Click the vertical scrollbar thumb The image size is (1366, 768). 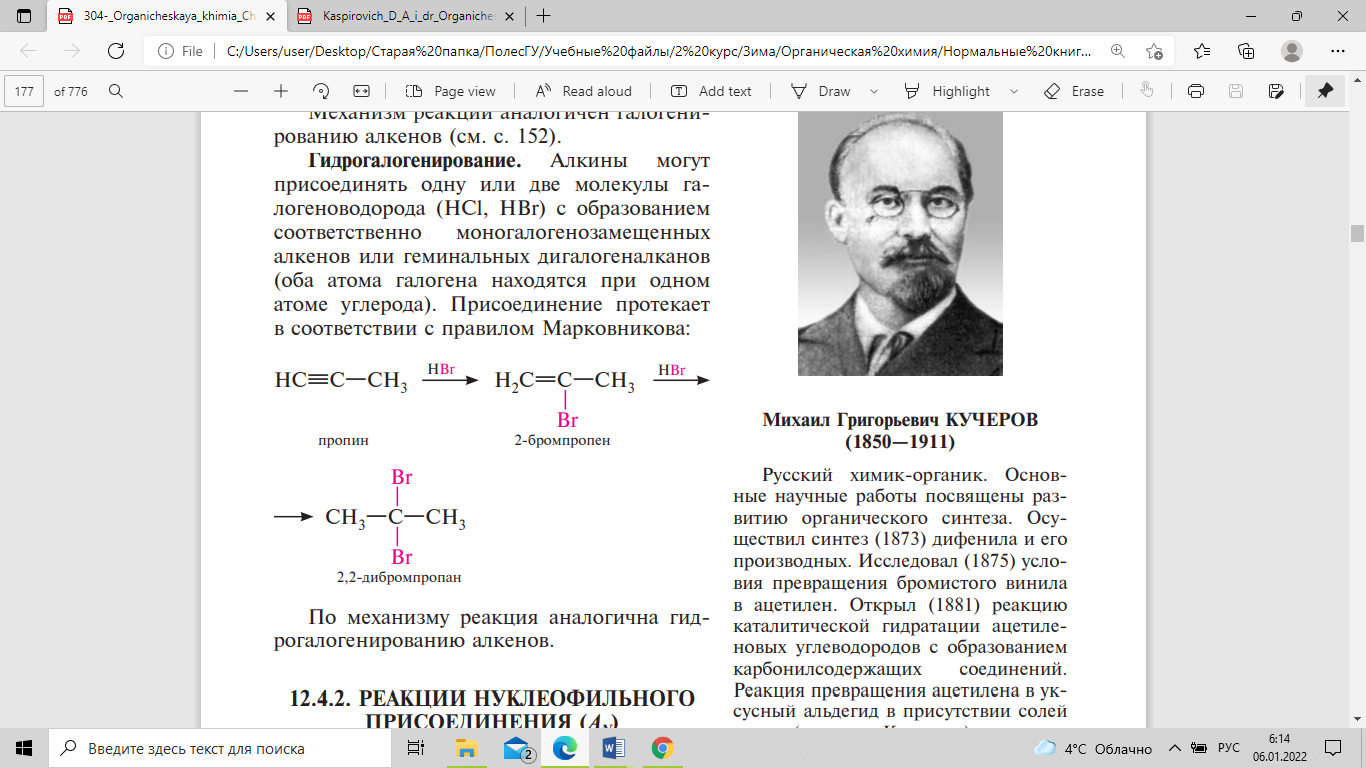(x=1357, y=233)
